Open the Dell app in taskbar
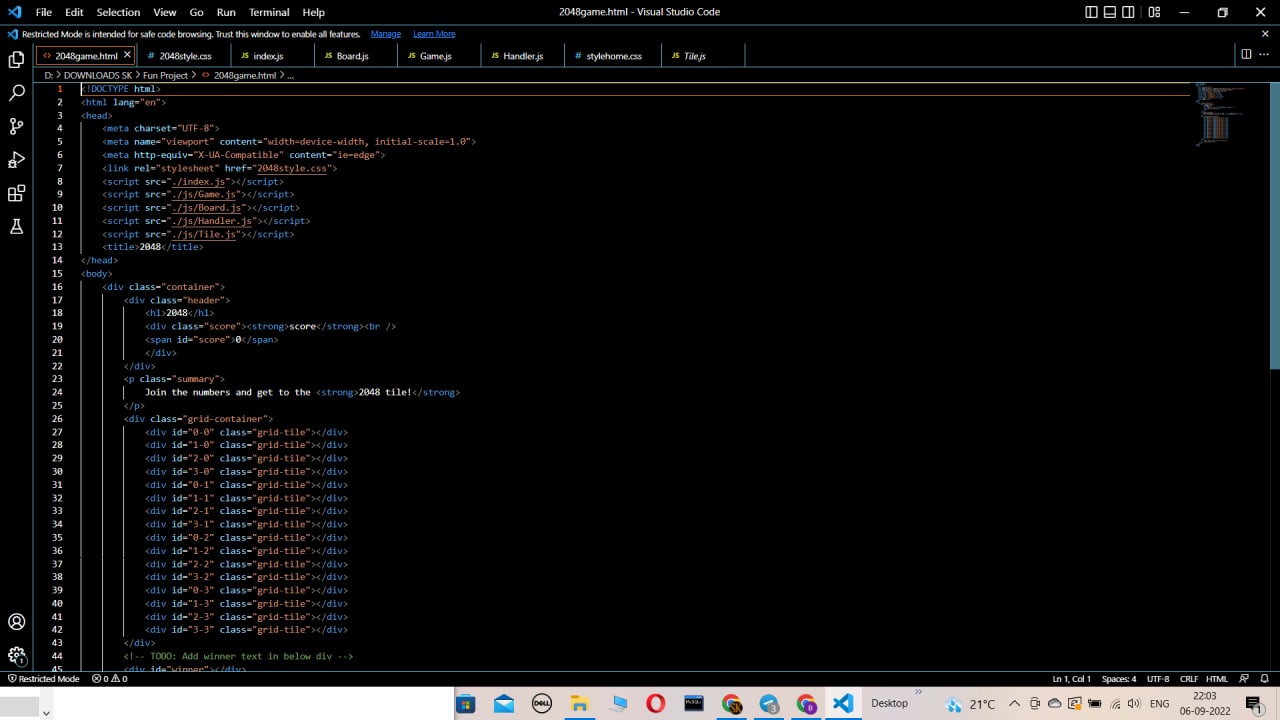Screen dimensions: 1280x720 click(x=542, y=704)
